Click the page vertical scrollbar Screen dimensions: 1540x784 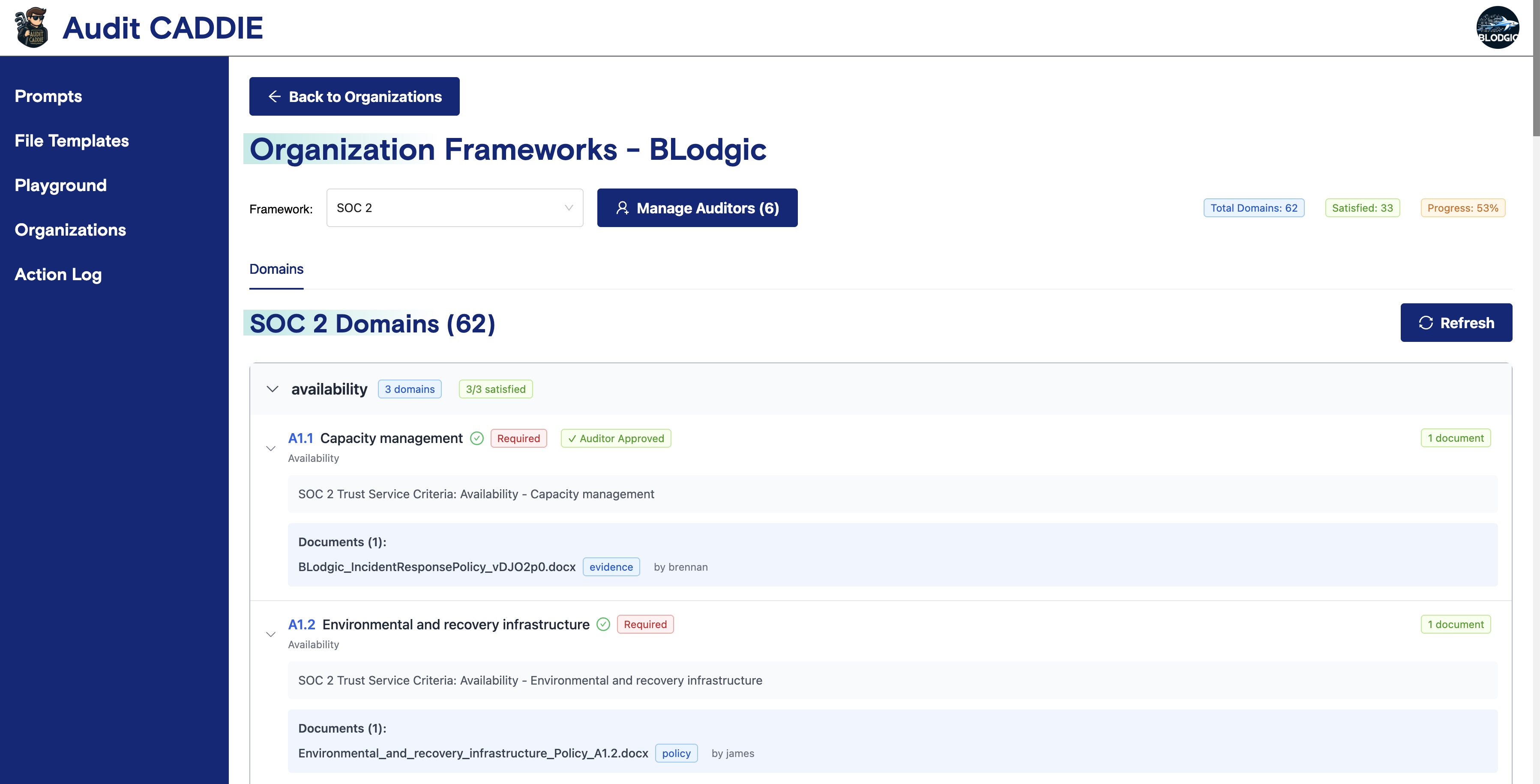click(1536, 68)
